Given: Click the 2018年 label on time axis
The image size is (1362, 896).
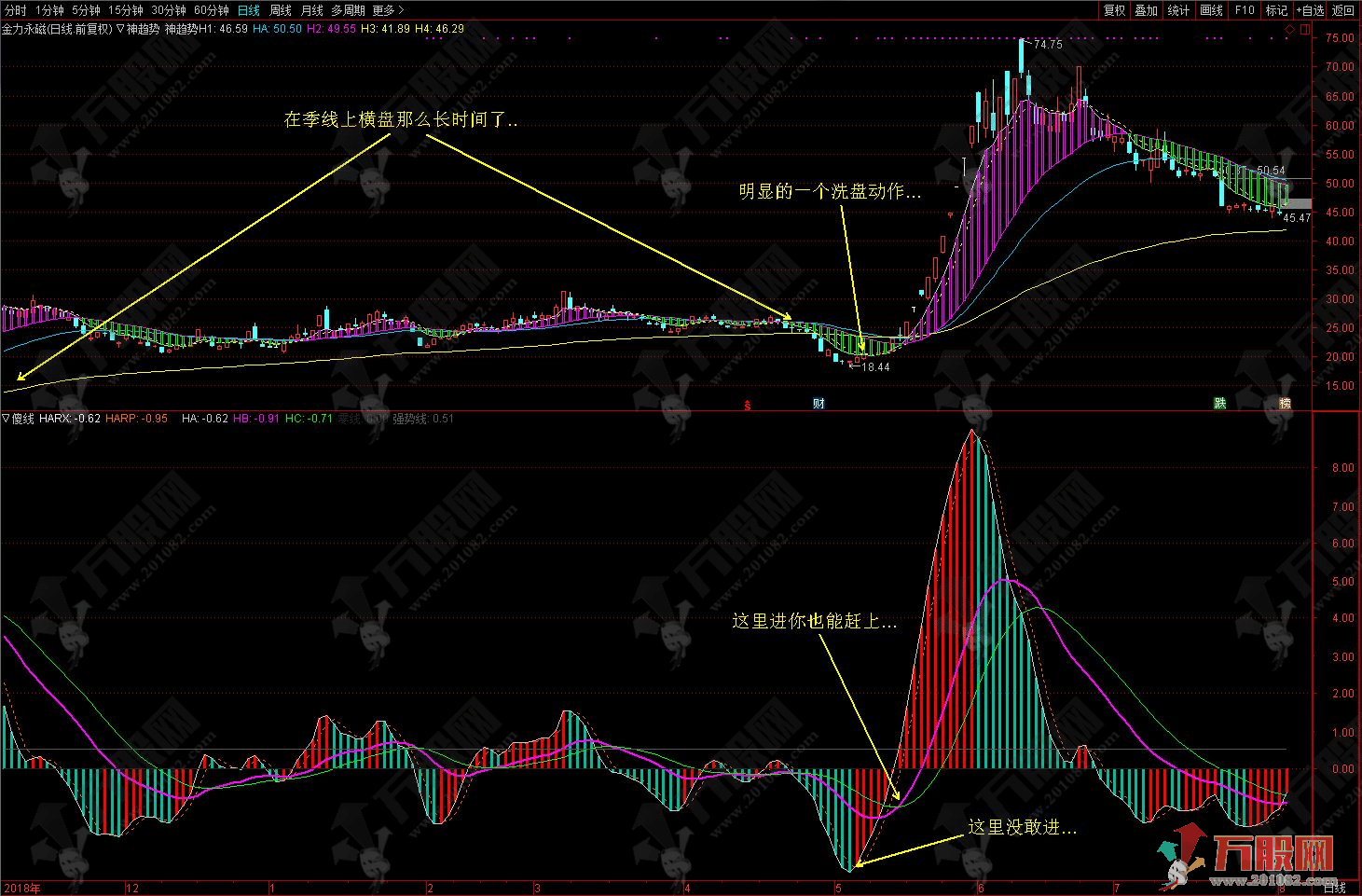Looking at the screenshot, I should click(21, 889).
